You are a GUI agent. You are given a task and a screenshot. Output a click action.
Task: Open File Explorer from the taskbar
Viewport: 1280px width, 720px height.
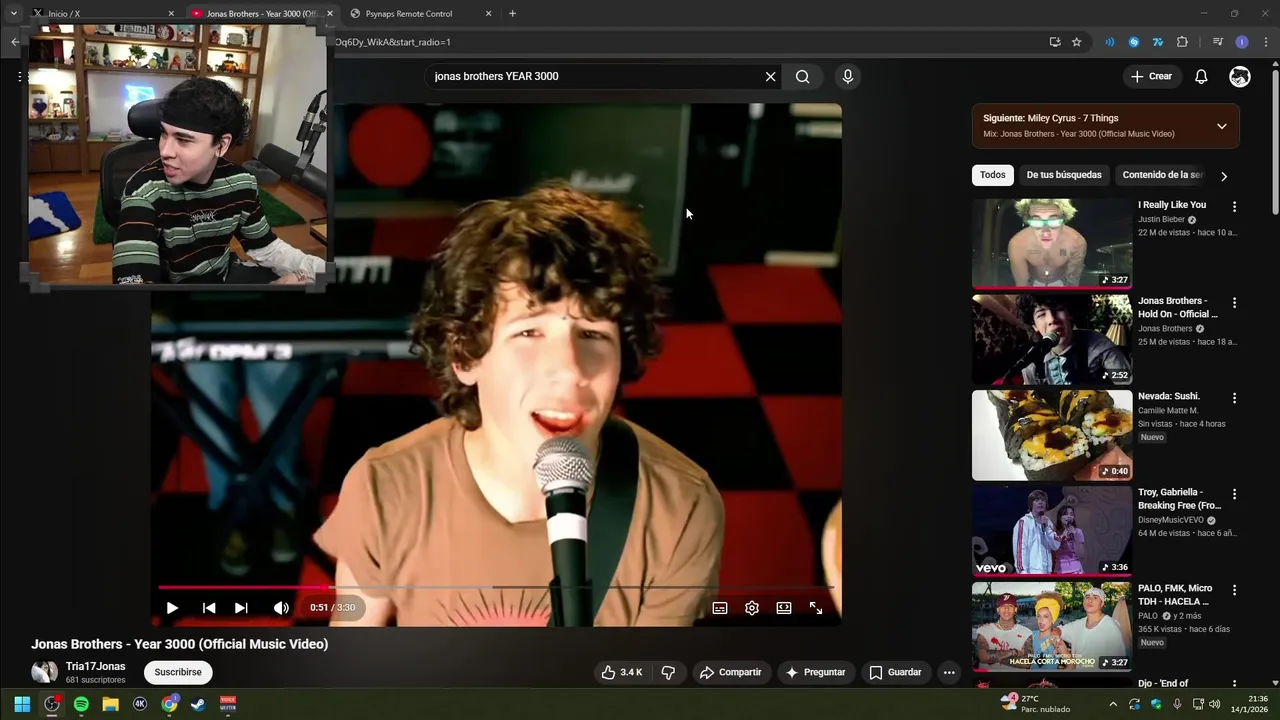click(111, 704)
